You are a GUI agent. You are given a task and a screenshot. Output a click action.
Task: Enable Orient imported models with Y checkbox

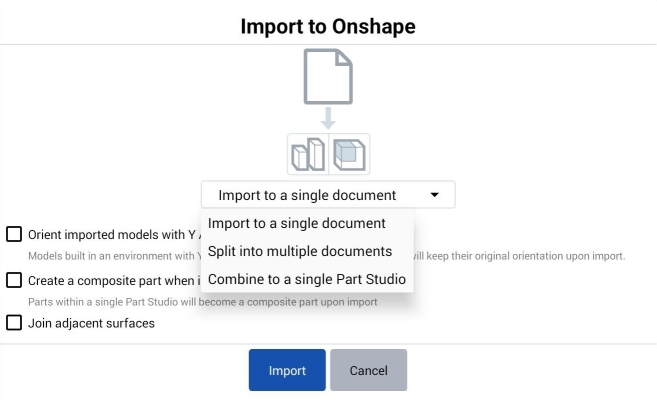14,234
